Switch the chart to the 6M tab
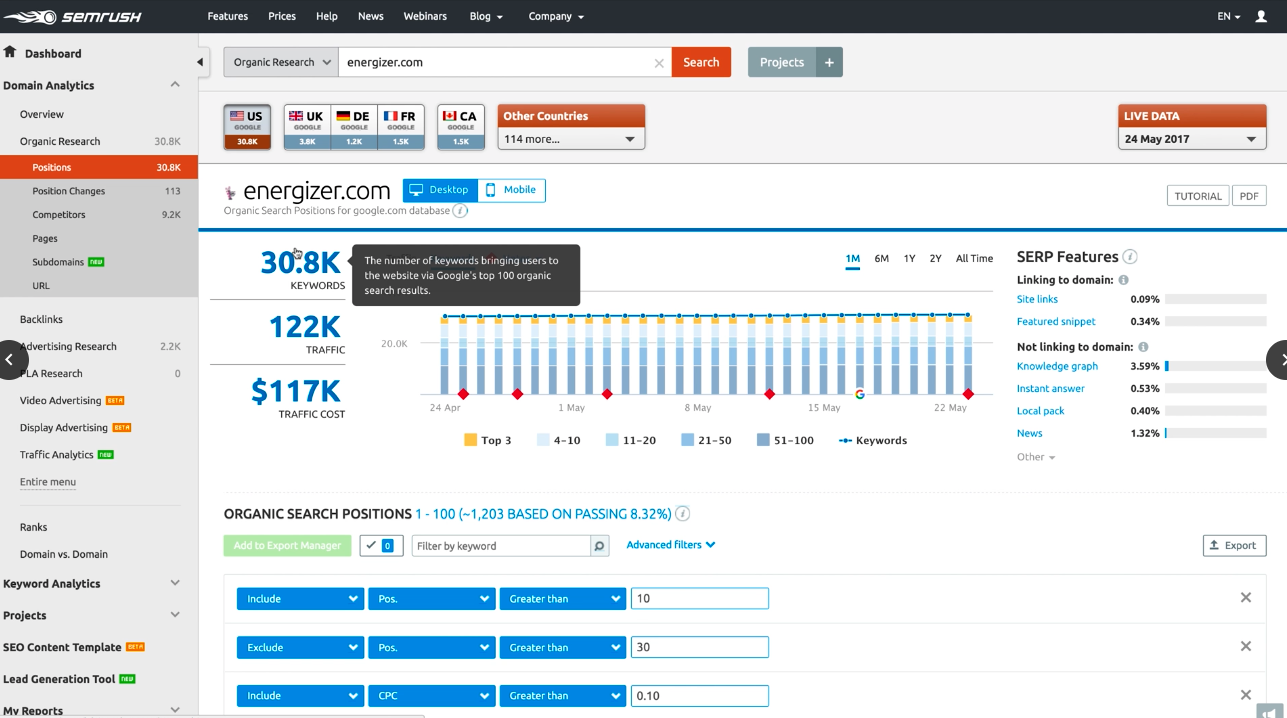 tap(881, 258)
